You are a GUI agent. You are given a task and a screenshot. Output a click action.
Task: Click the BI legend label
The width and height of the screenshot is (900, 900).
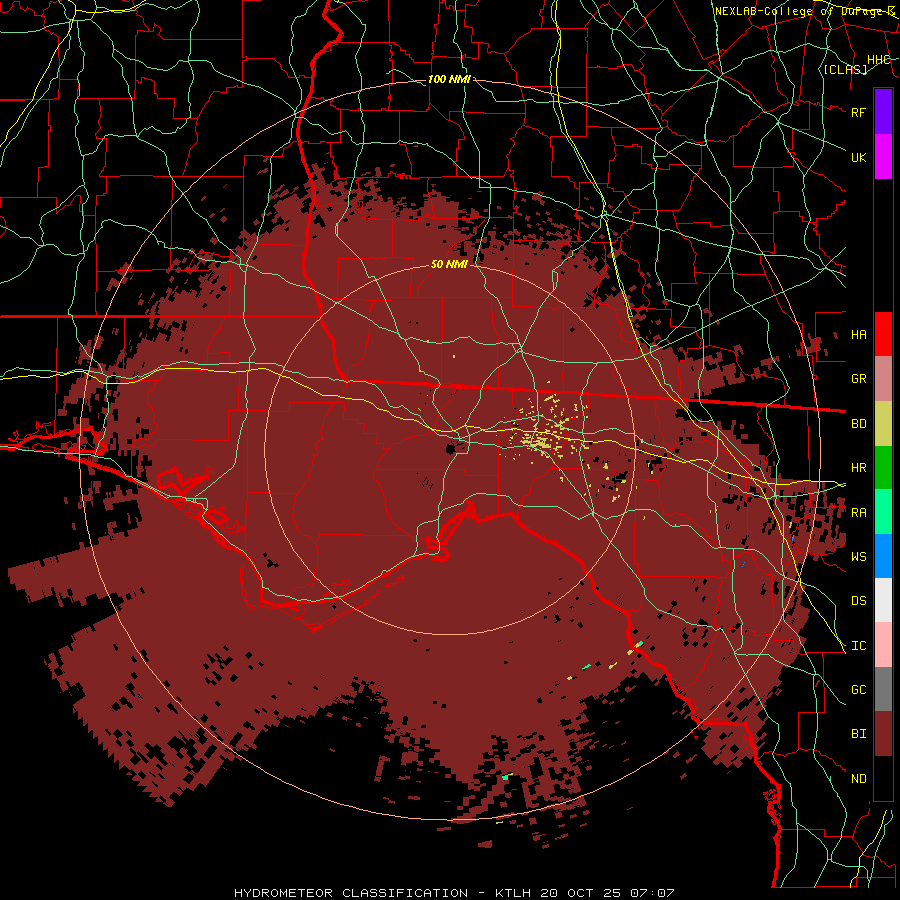pos(859,734)
